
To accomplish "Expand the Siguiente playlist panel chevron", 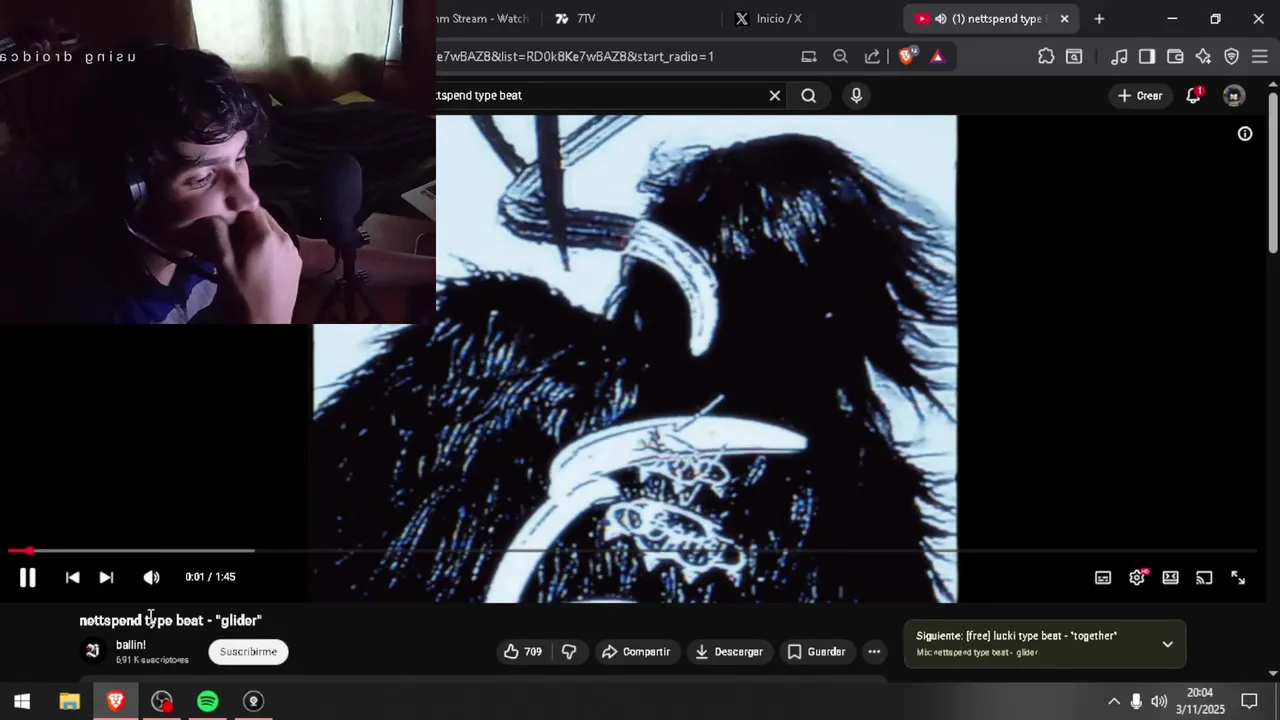I will pos(1167,644).
